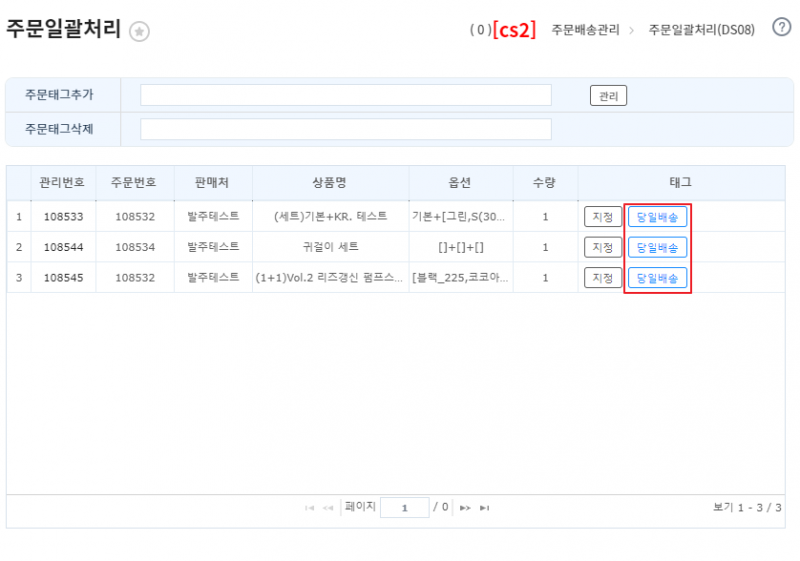This screenshot has width=800, height=561.
Task: Focus the 주문태그삭제 input field
Action: click(346, 129)
